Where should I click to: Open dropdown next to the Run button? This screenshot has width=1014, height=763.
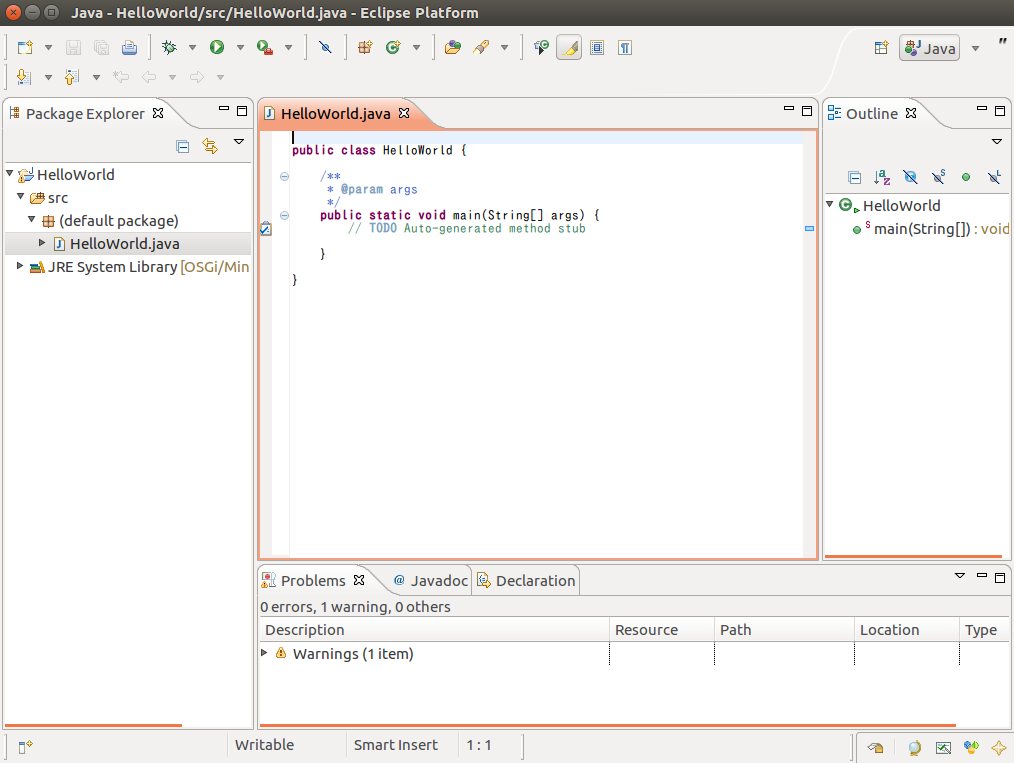coord(241,47)
